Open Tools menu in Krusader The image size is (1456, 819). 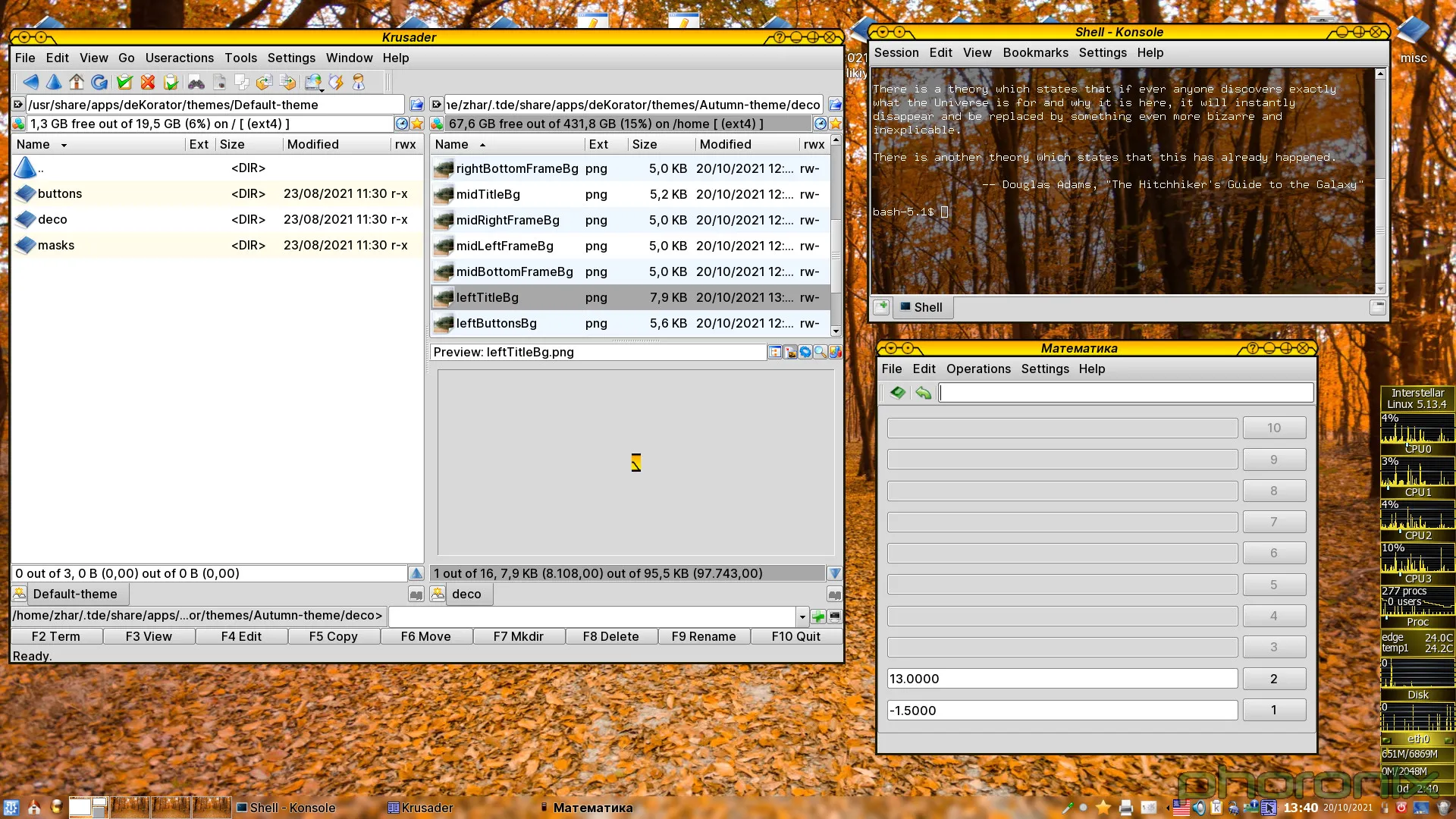point(240,58)
